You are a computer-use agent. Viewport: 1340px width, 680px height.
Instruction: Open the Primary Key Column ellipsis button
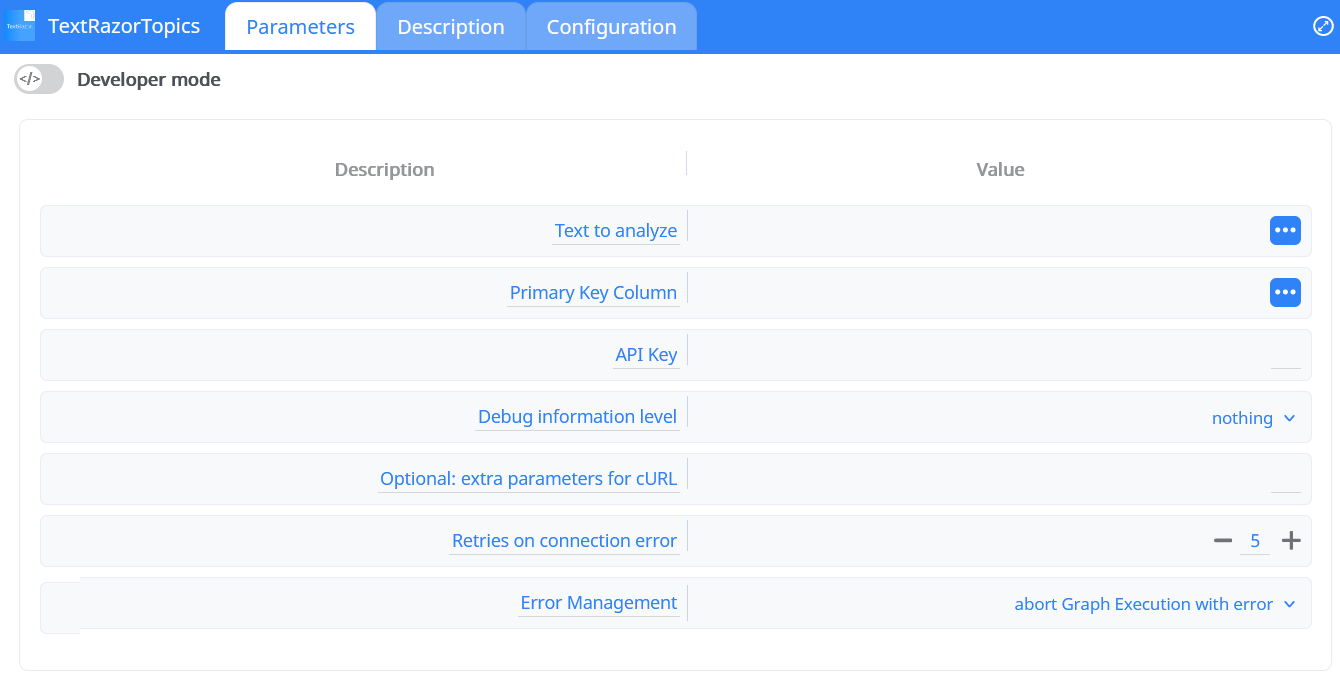click(x=1285, y=293)
